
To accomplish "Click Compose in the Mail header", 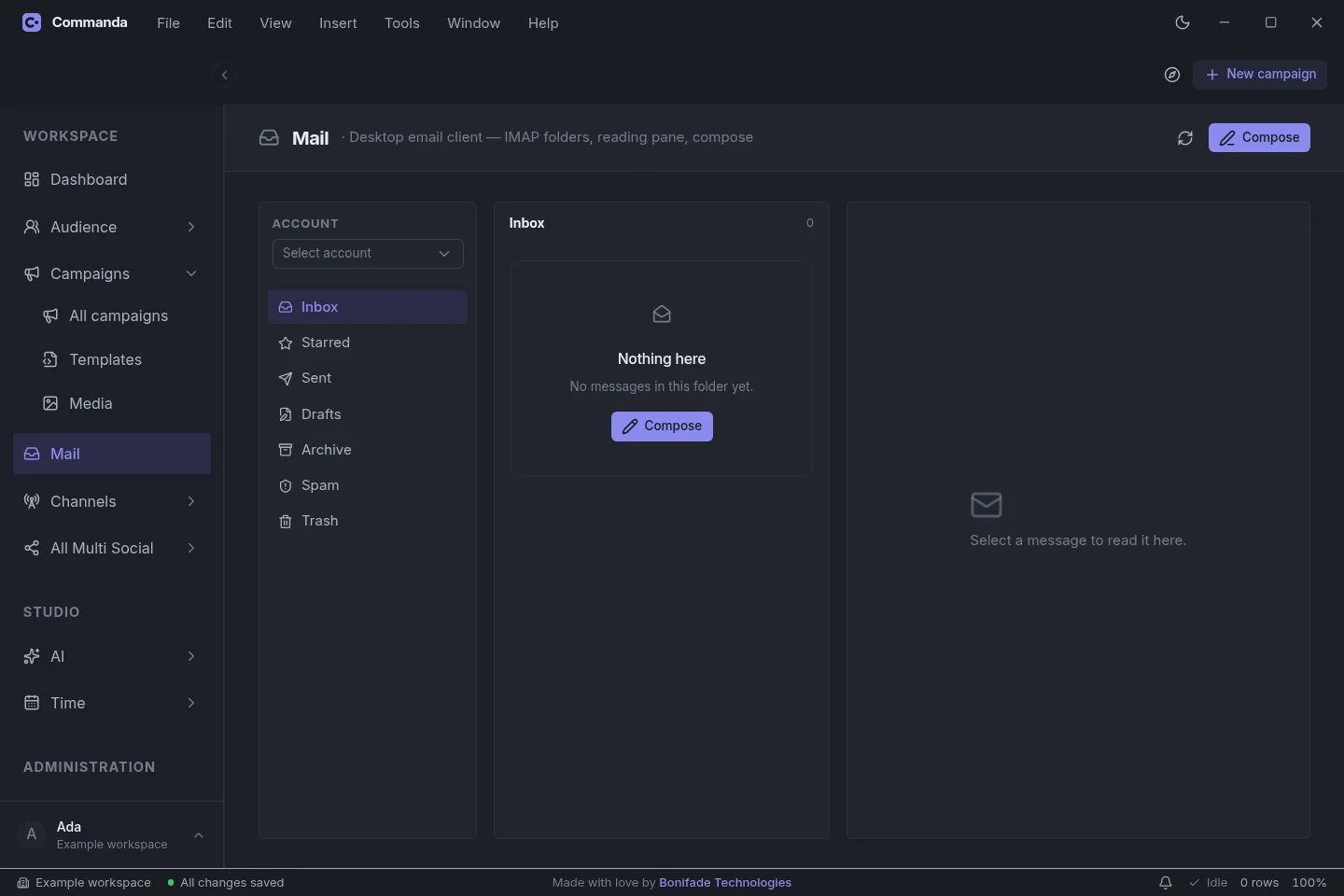I will (1259, 138).
